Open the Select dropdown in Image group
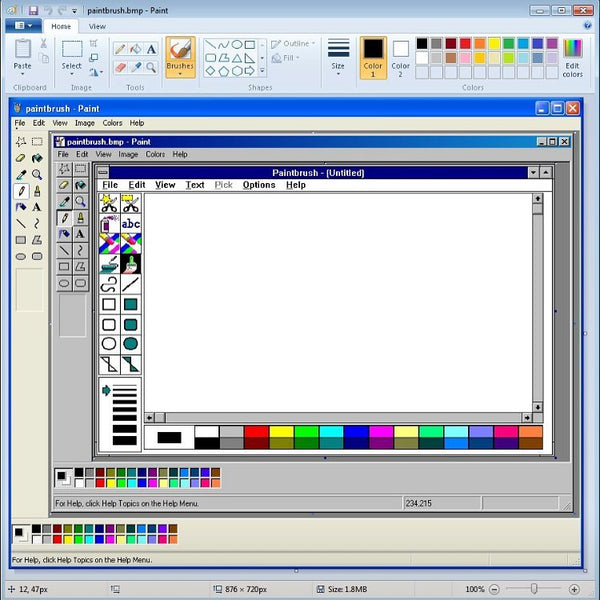The height and width of the screenshot is (600, 600). click(x=72, y=74)
